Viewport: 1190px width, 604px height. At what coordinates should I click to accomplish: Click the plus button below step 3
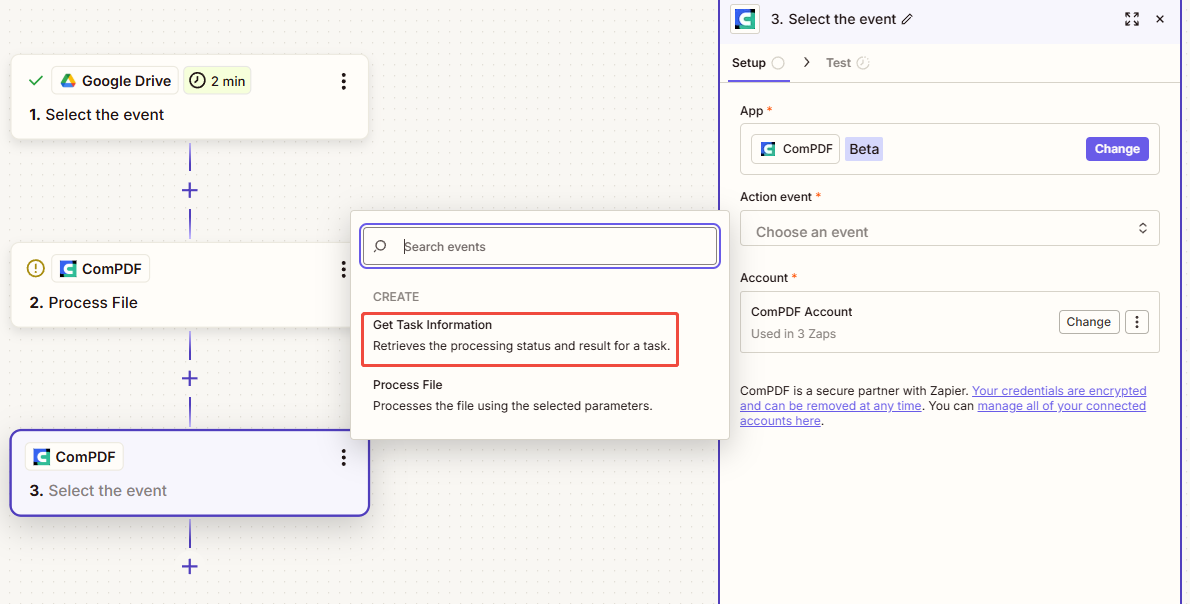(189, 566)
